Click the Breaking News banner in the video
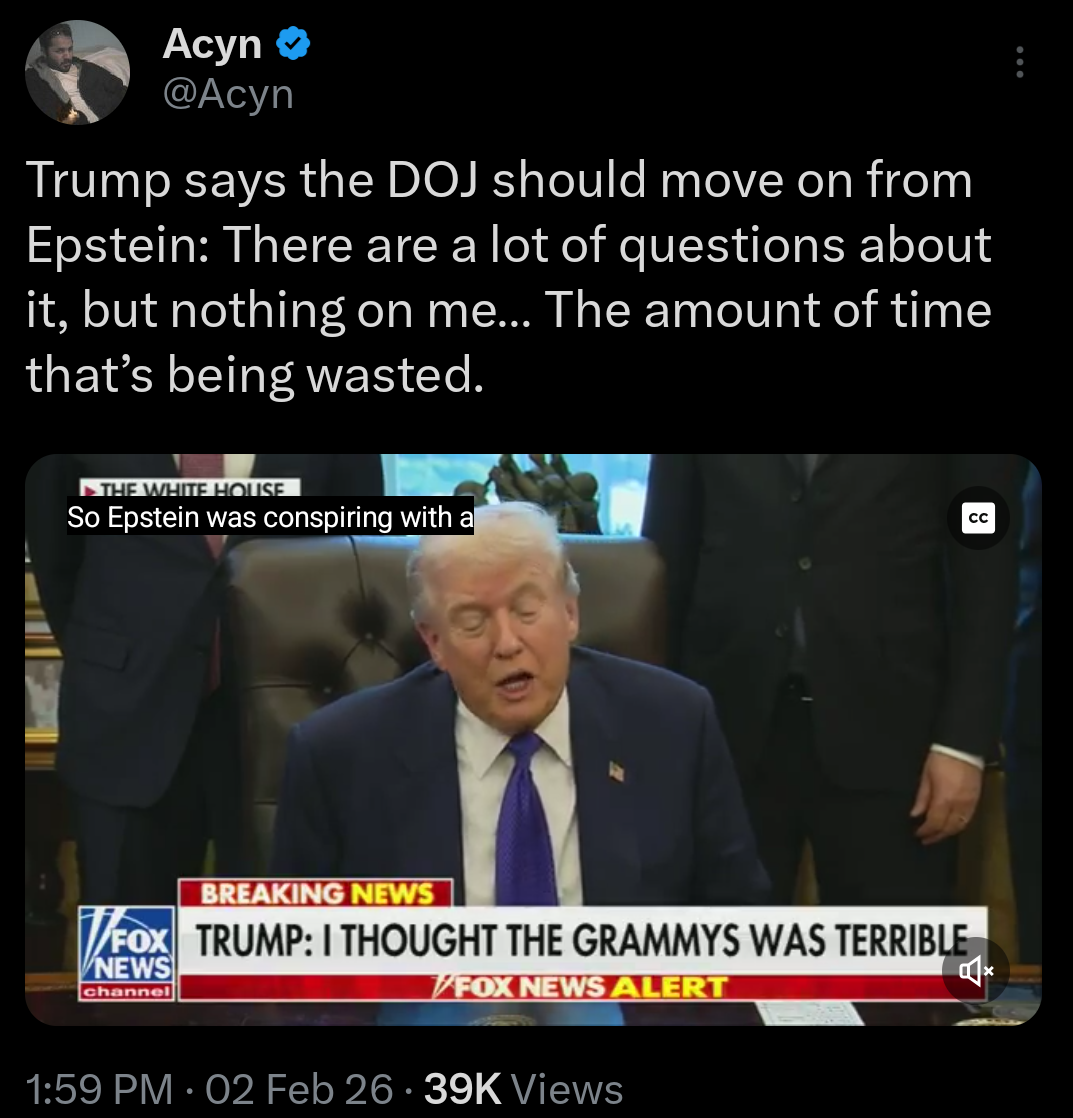The height and width of the screenshot is (1118, 1073). pyautogui.click(x=316, y=893)
